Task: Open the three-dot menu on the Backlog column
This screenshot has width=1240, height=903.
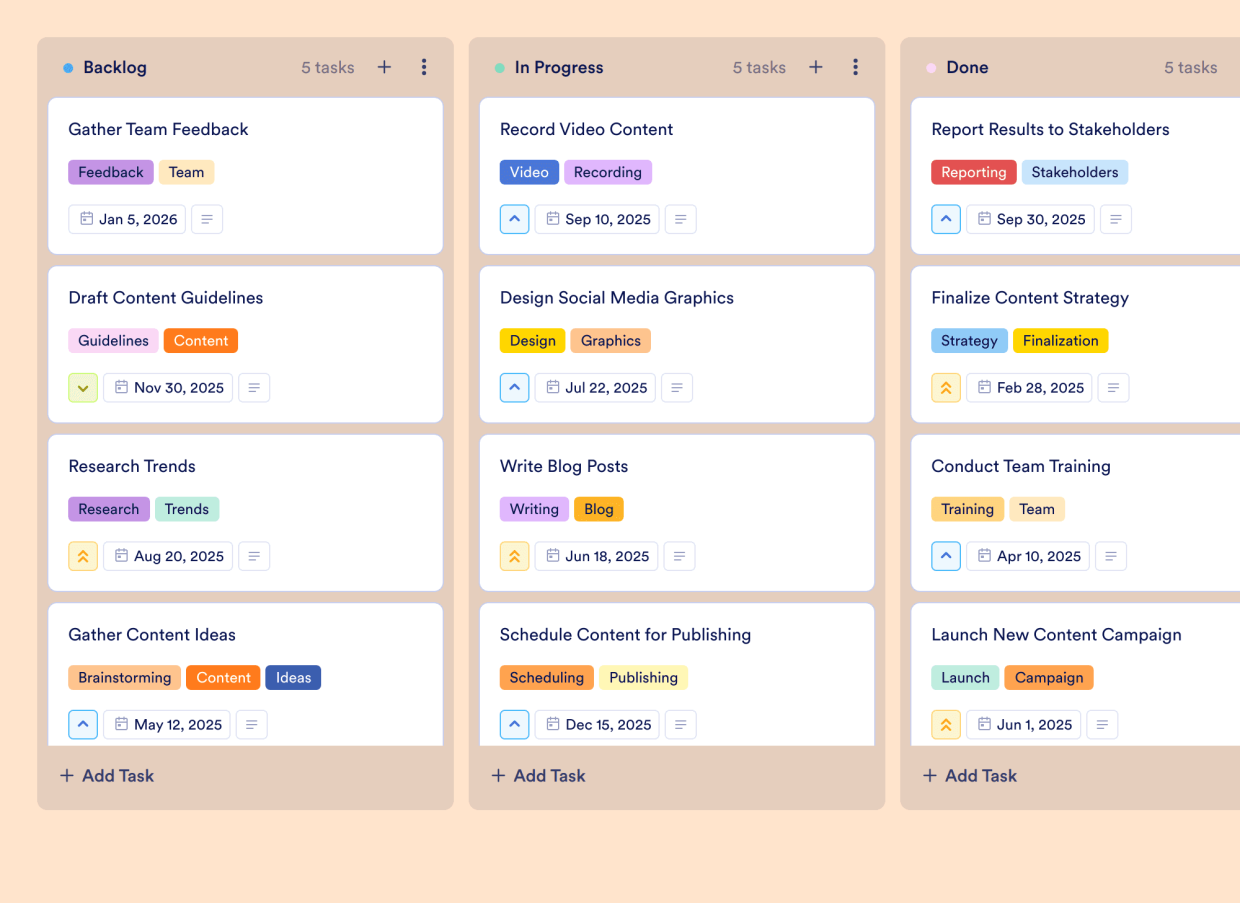Action: click(x=424, y=67)
